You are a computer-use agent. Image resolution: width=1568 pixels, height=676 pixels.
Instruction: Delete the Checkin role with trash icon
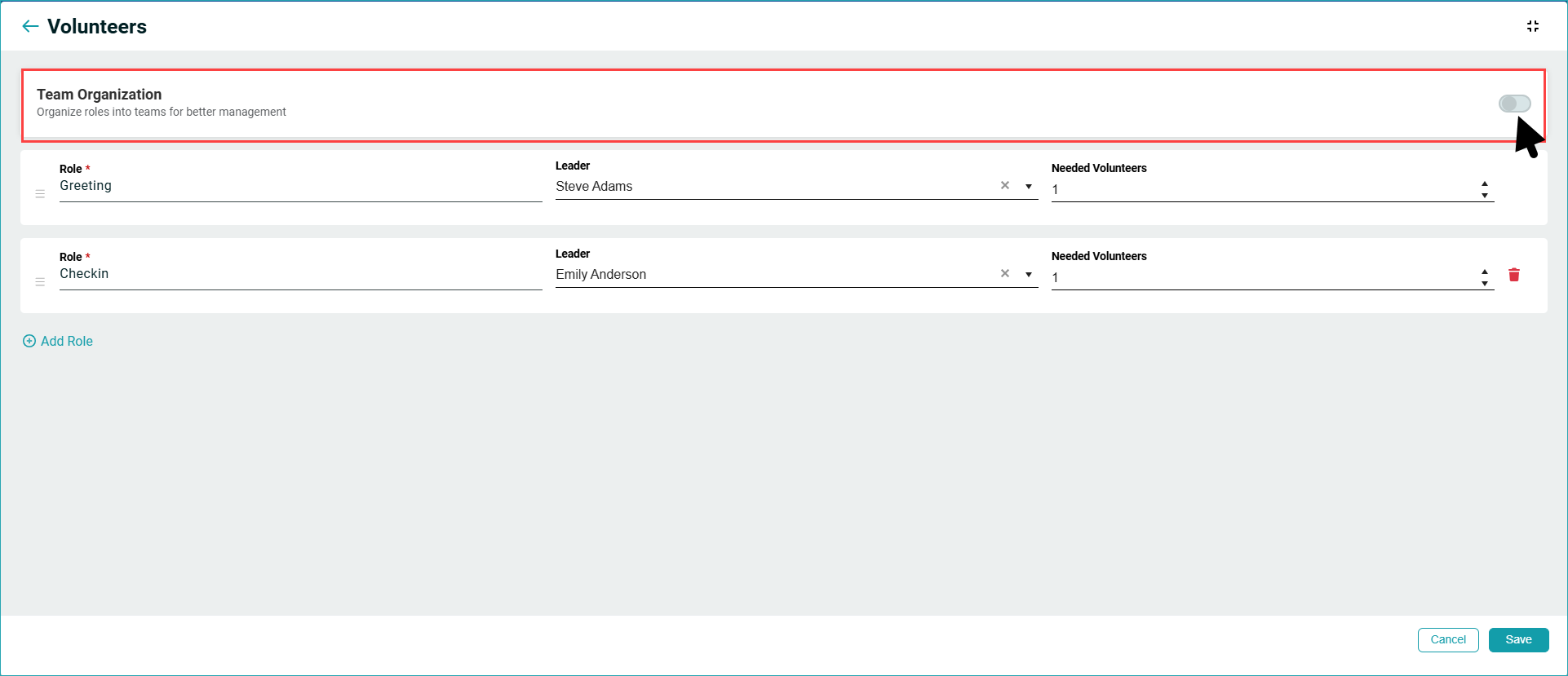tap(1513, 275)
